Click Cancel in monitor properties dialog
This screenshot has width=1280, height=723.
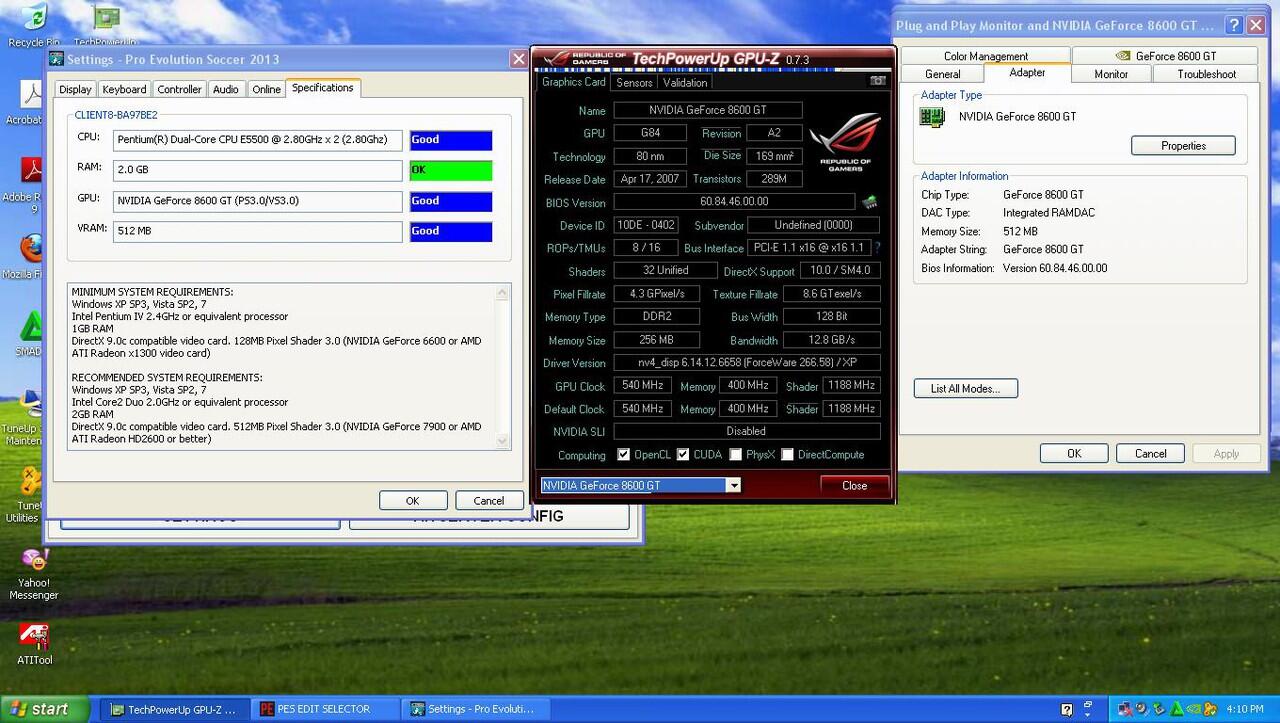(1150, 453)
